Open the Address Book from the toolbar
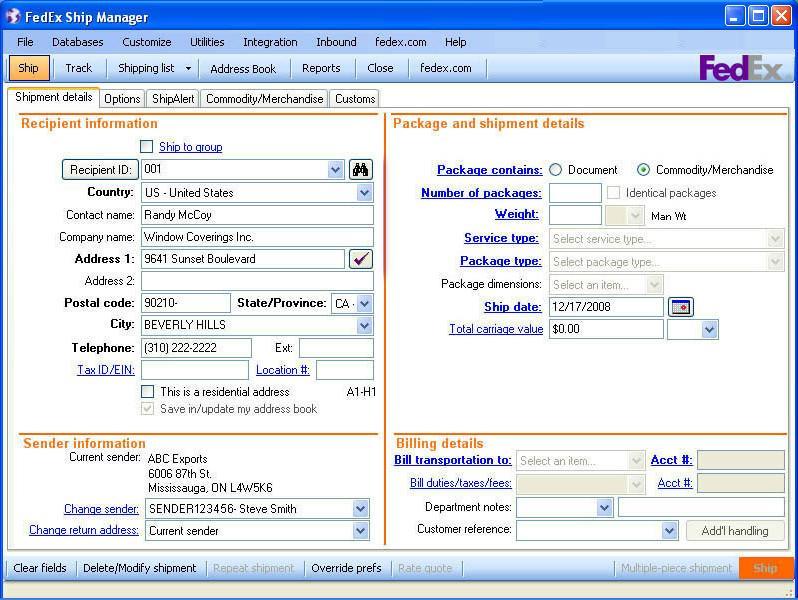The image size is (798, 600). (x=243, y=69)
